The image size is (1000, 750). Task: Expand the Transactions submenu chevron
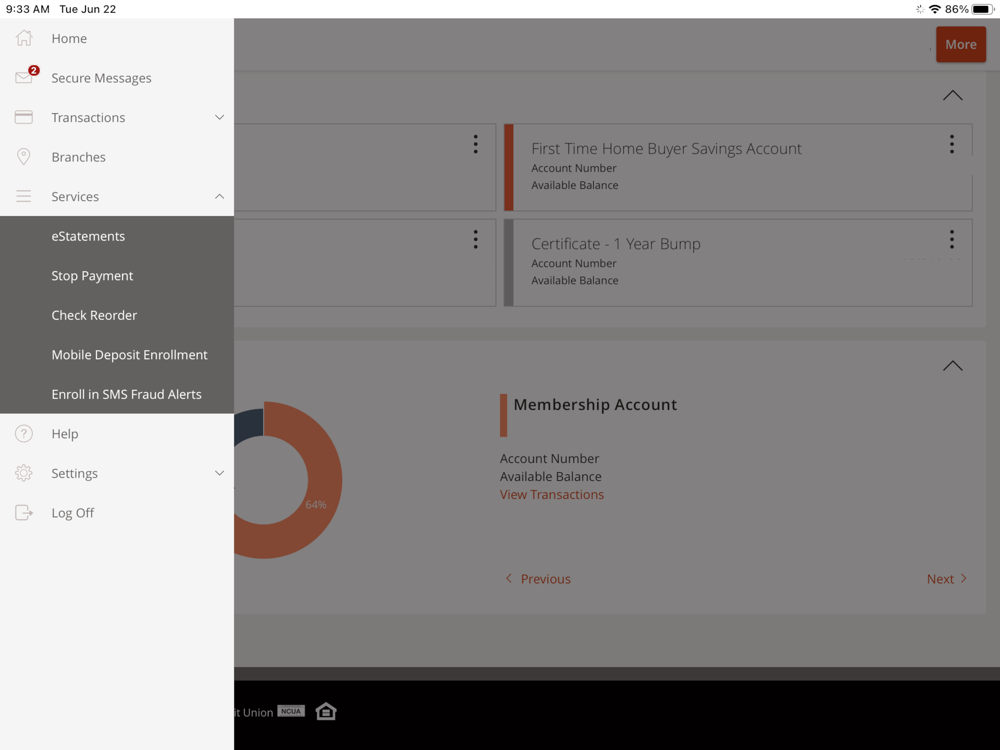[219, 117]
